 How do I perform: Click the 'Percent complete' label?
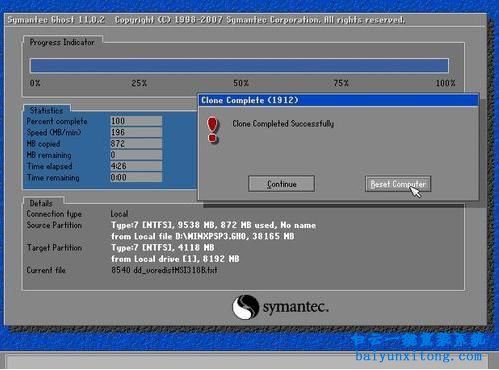[57, 121]
